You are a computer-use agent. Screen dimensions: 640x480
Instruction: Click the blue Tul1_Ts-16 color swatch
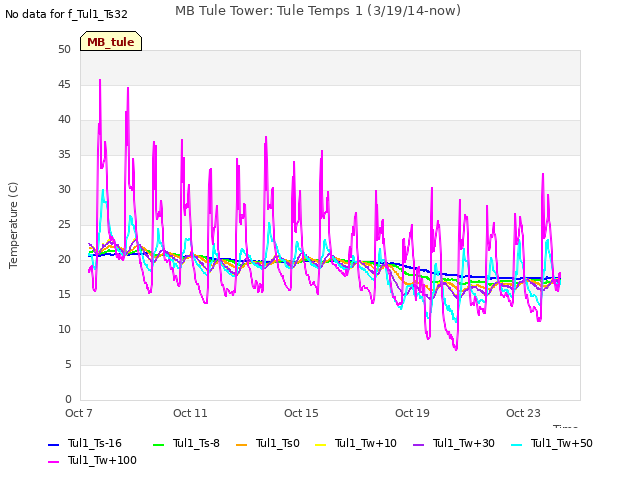[54, 444]
